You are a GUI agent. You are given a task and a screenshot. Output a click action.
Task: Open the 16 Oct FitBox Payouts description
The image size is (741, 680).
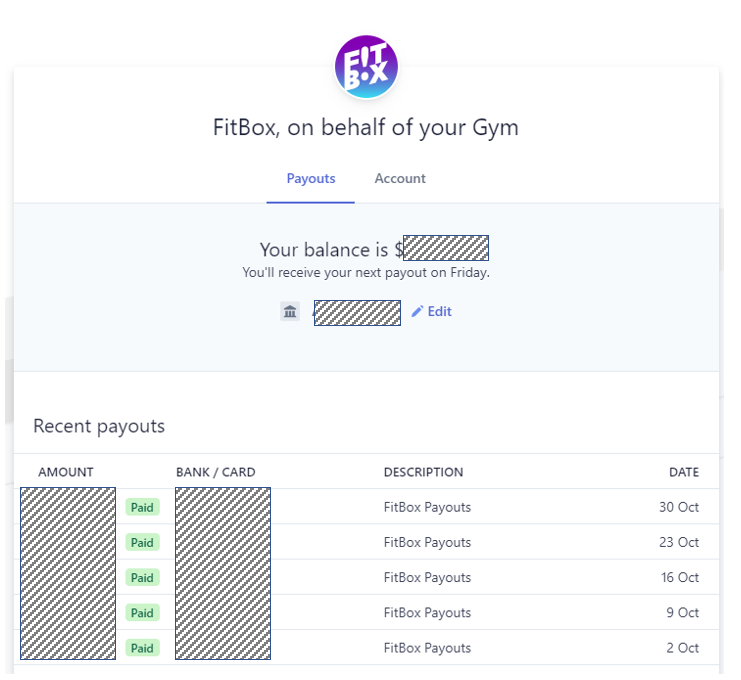click(427, 577)
